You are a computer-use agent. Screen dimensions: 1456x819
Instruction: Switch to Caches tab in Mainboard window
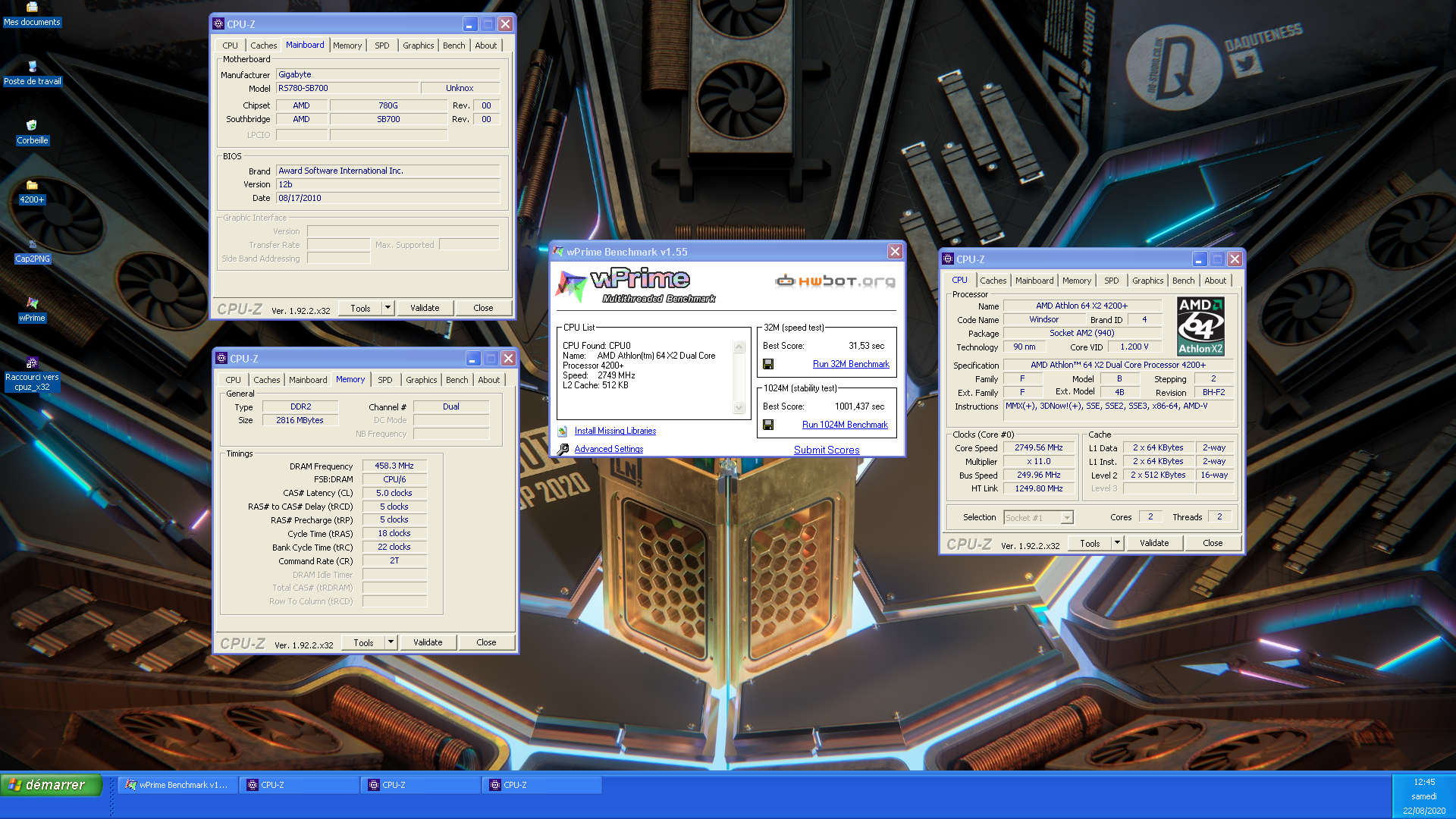point(263,45)
